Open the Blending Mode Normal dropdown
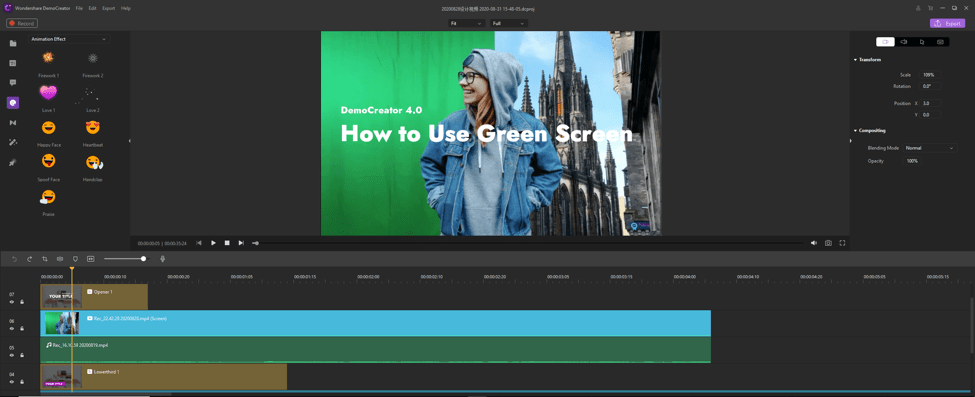 [x=929, y=148]
